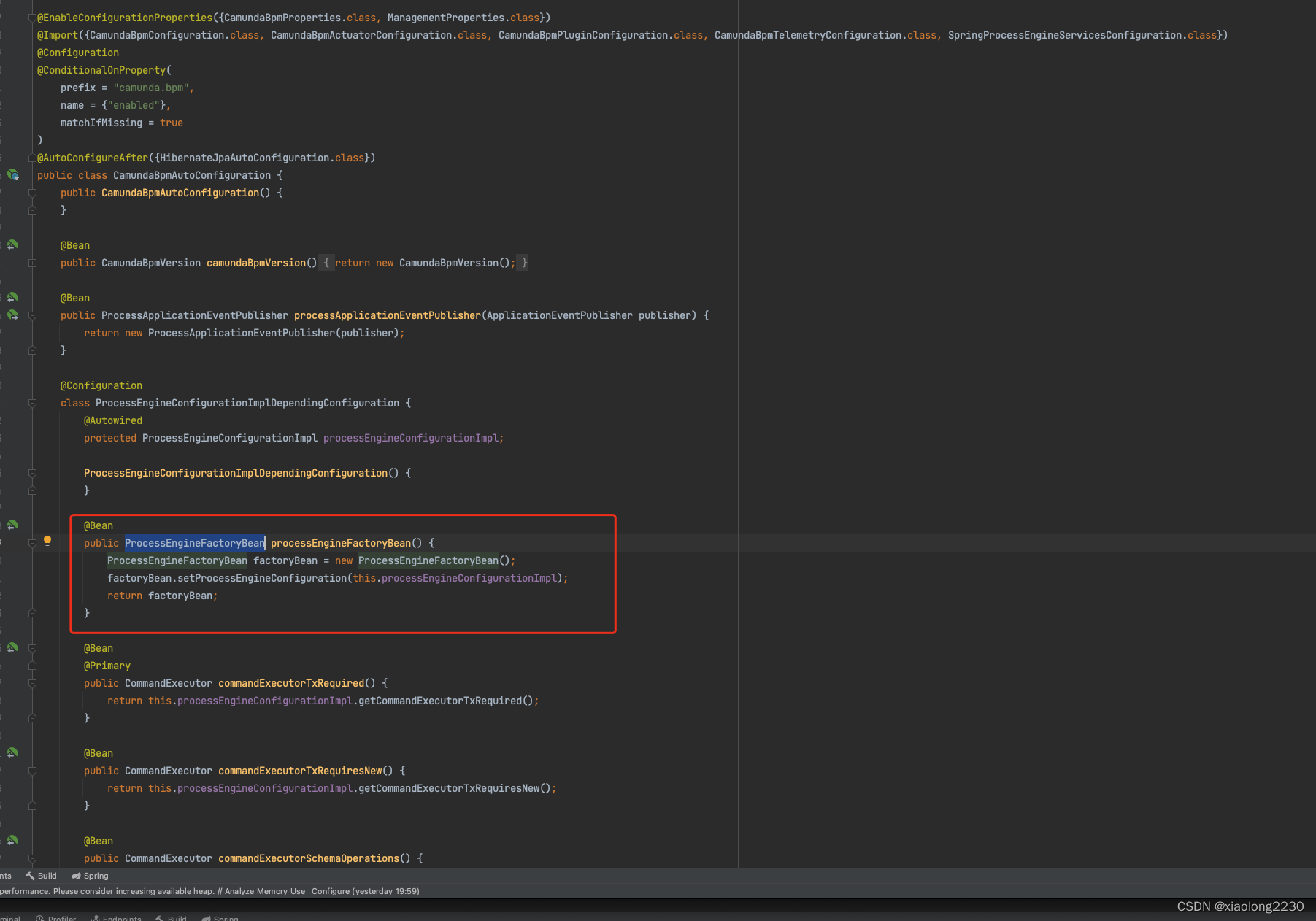Click ManagementProperties.class reference
This screenshot has height=921, width=1316.
click(463, 18)
